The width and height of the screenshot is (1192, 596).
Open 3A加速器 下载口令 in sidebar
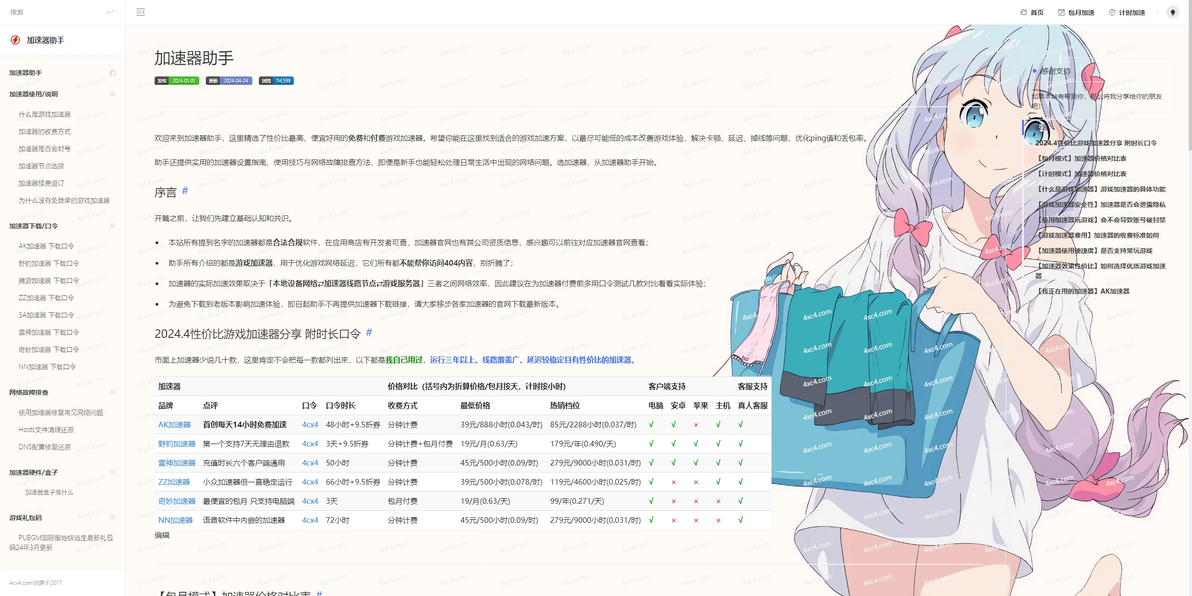click(x=47, y=315)
